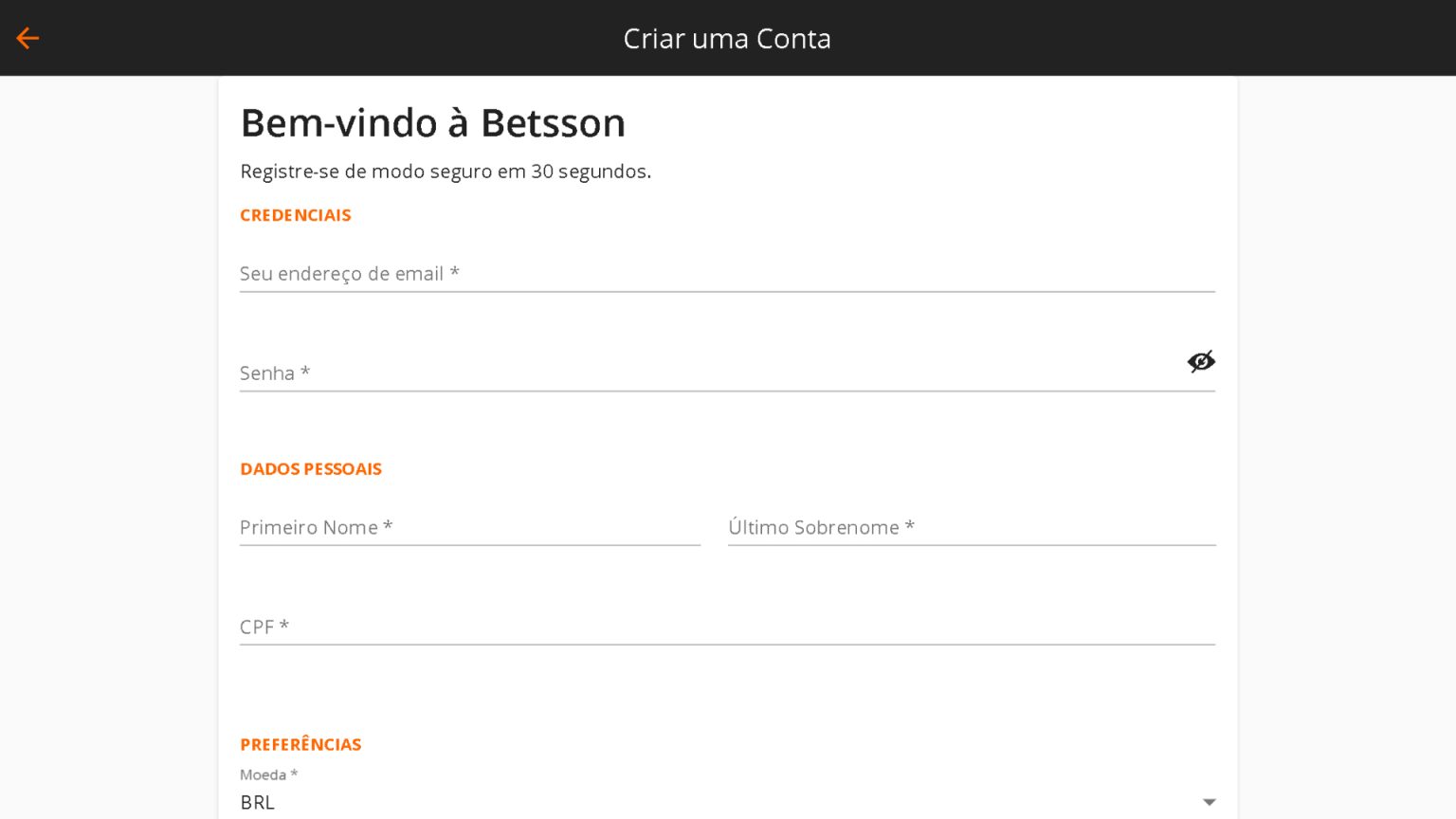This screenshot has width=1456, height=819.
Task: Focus the email address field
Action: tap(727, 274)
